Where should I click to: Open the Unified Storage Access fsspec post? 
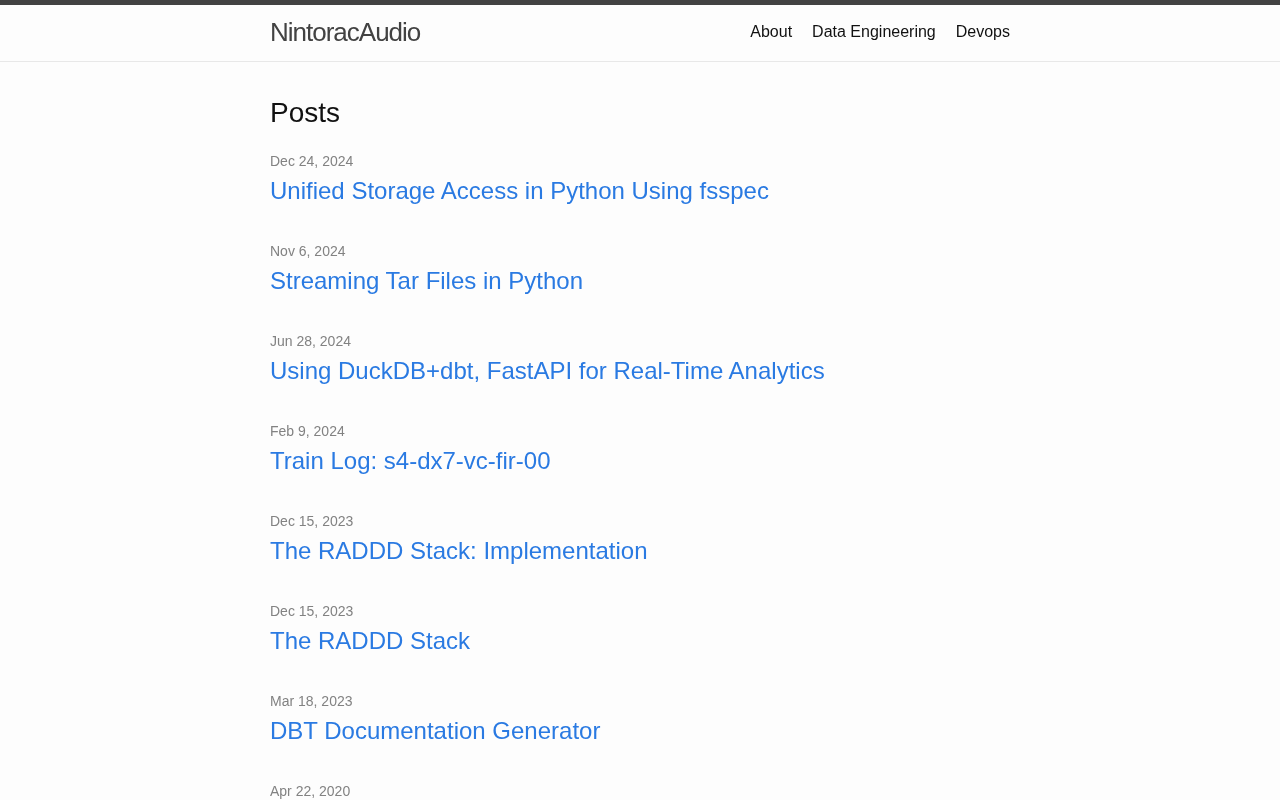click(x=519, y=191)
